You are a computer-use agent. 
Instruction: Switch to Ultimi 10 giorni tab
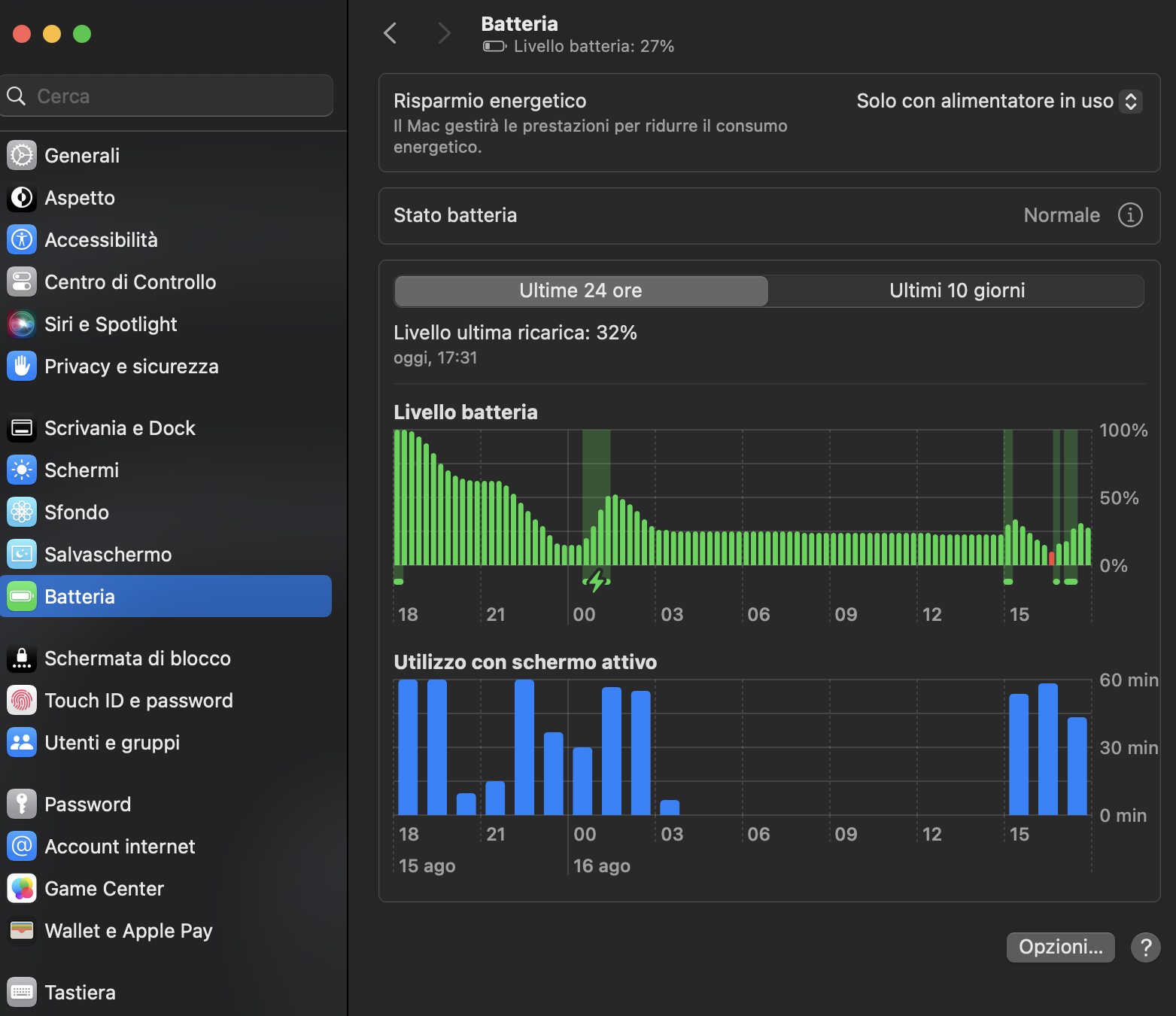pos(956,291)
